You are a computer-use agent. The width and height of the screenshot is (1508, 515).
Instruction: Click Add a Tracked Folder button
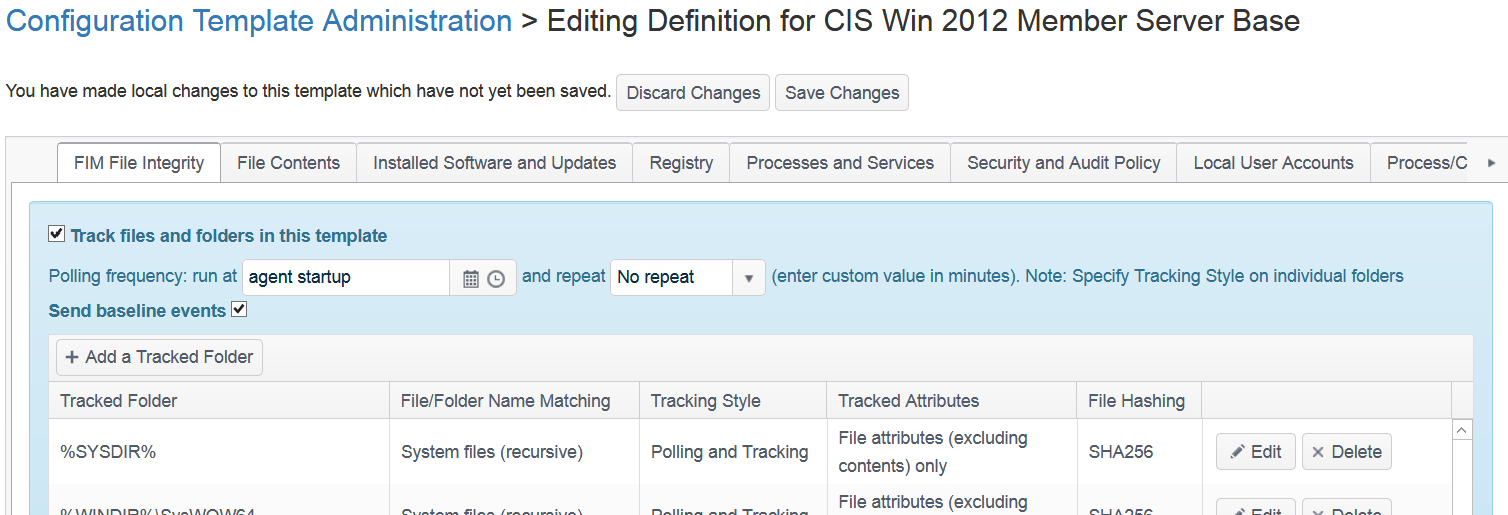pos(159,357)
